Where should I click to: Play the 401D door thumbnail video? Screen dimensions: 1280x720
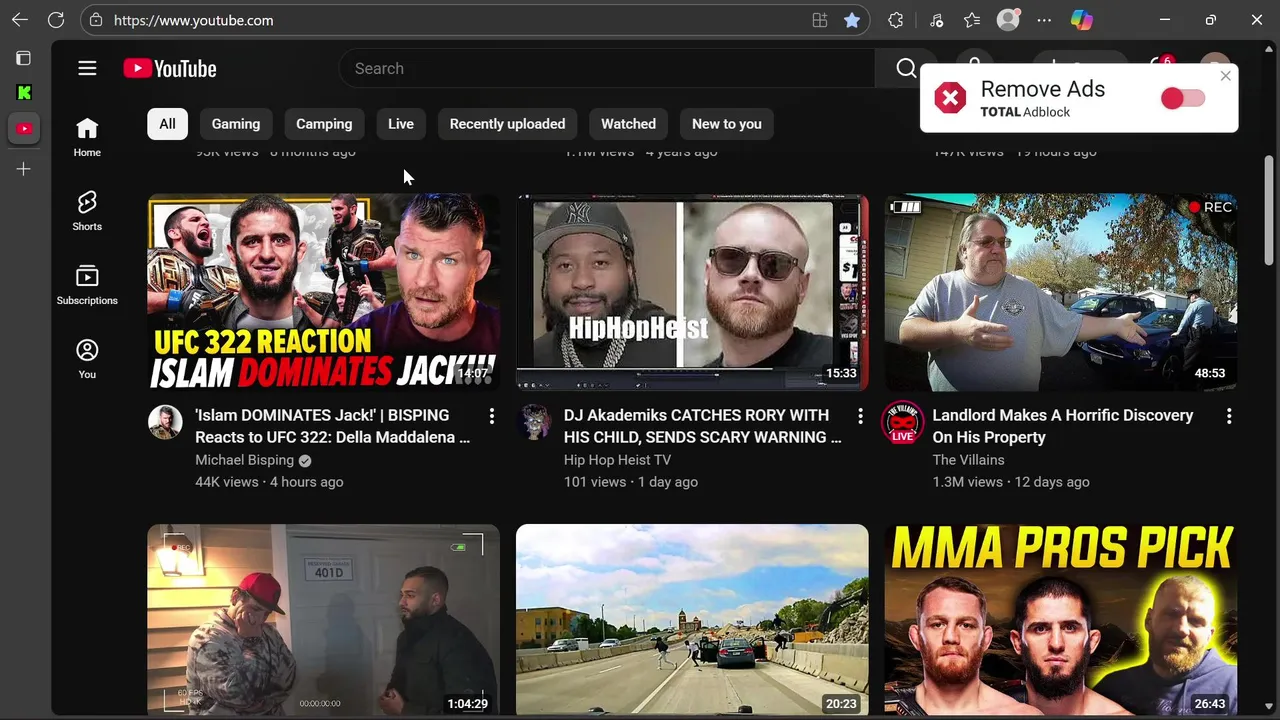pos(324,619)
